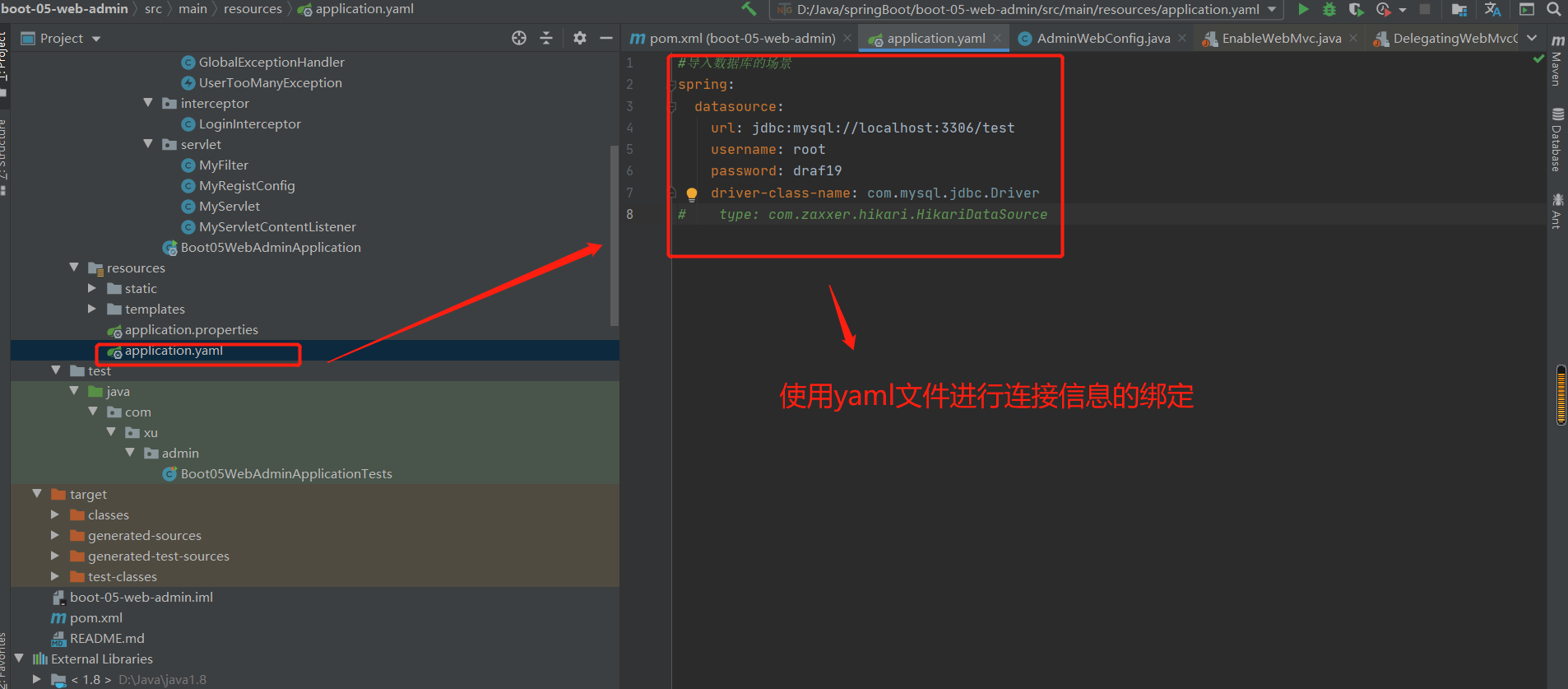The height and width of the screenshot is (689, 1568).
Task: Click the jdbc url value text
Action: click(883, 128)
